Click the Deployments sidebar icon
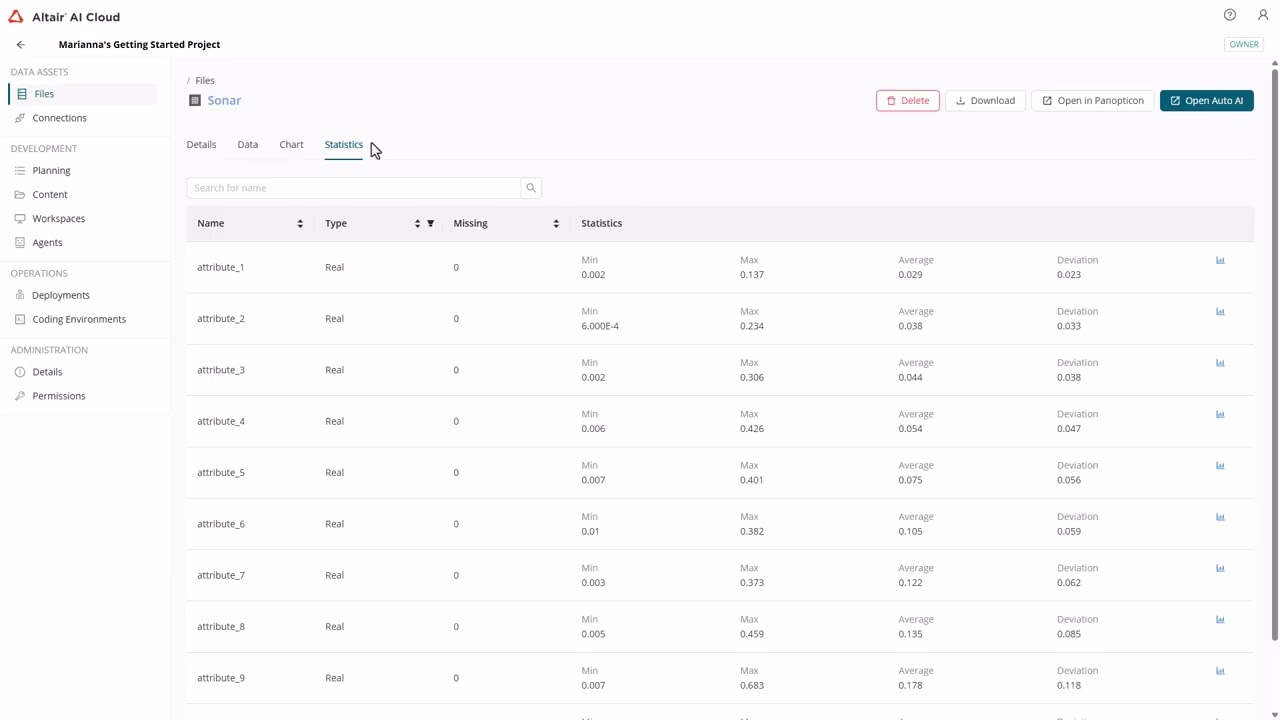The height and width of the screenshot is (720, 1280). [x=20, y=295]
